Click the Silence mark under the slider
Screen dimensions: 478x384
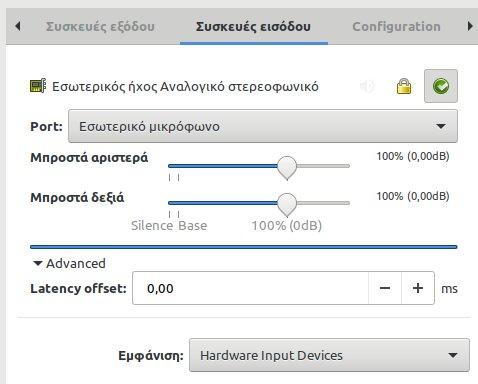pos(152,226)
